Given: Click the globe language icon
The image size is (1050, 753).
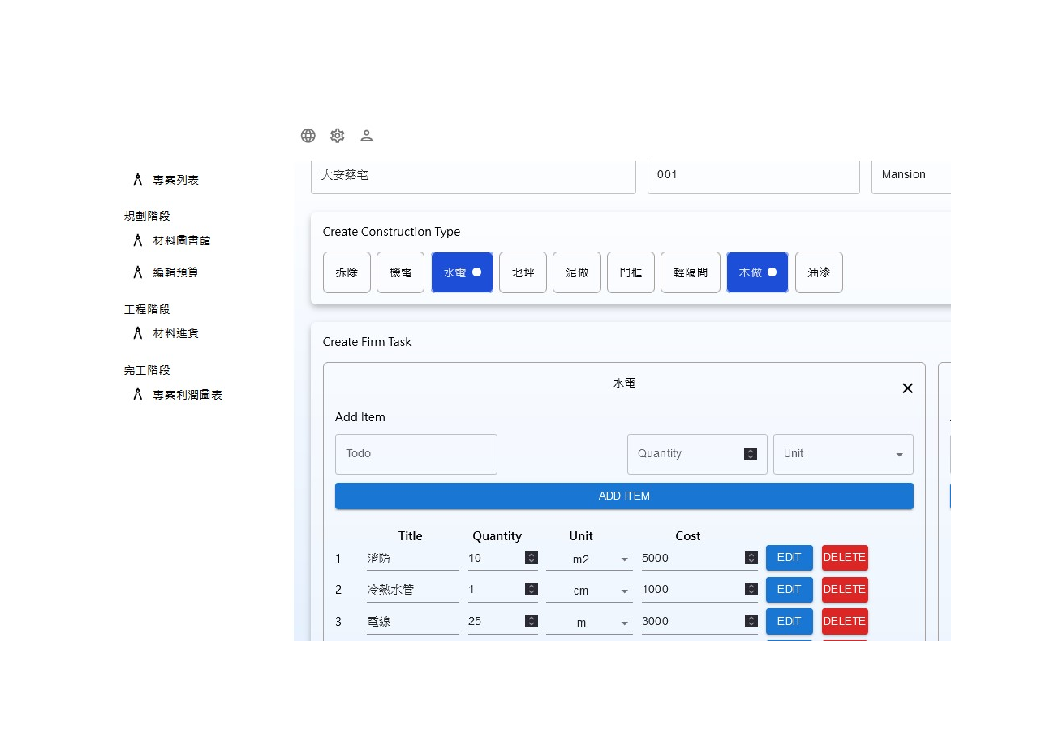Looking at the screenshot, I should 308,135.
